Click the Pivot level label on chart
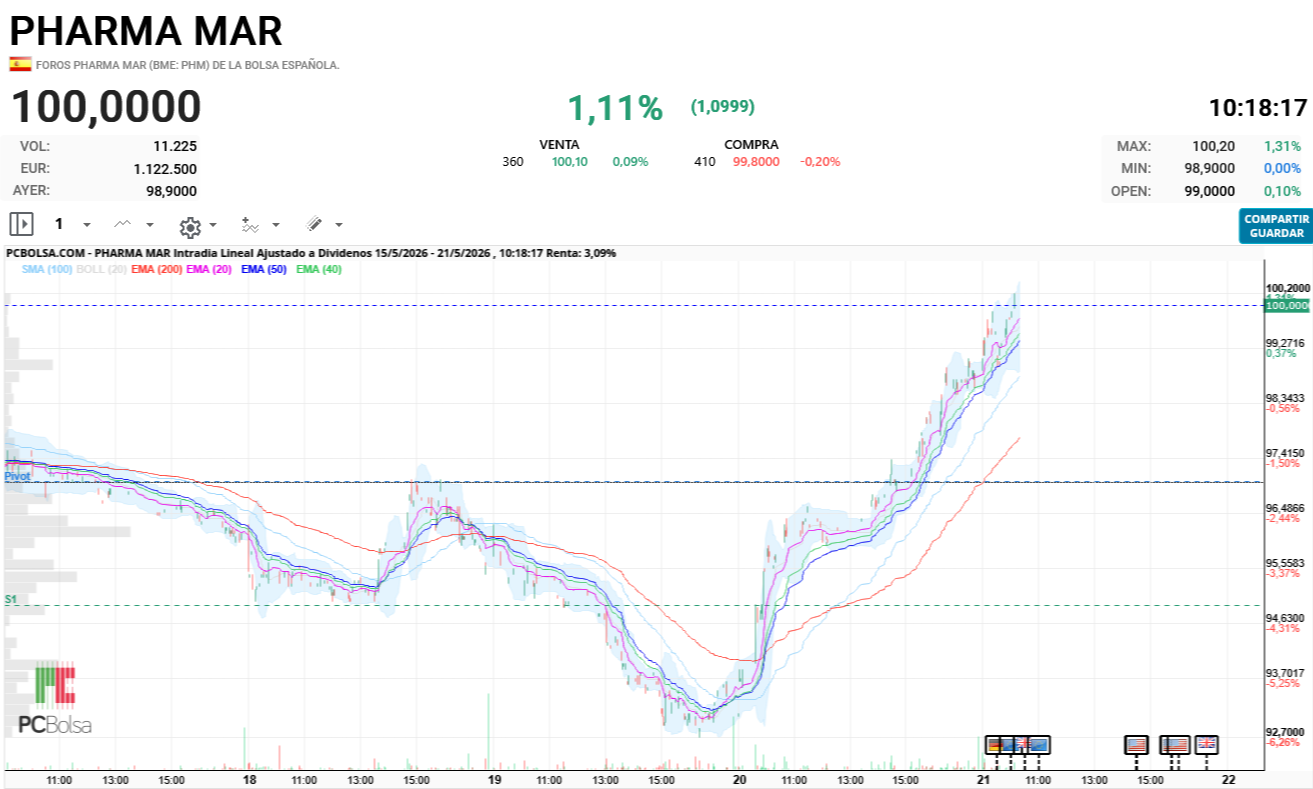The image size is (1313, 789). click(17, 477)
